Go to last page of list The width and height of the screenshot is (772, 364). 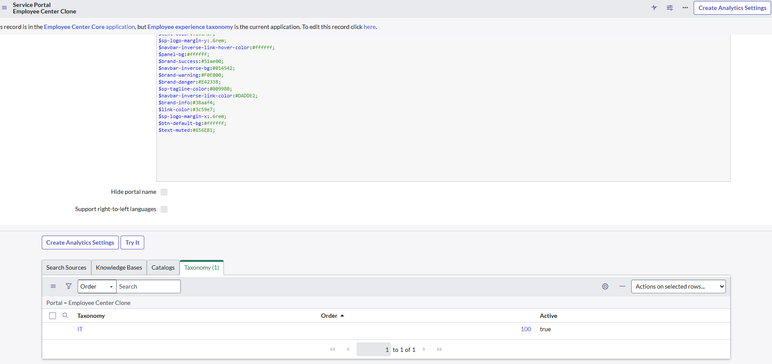pyautogui.click(x=439, y=349)
